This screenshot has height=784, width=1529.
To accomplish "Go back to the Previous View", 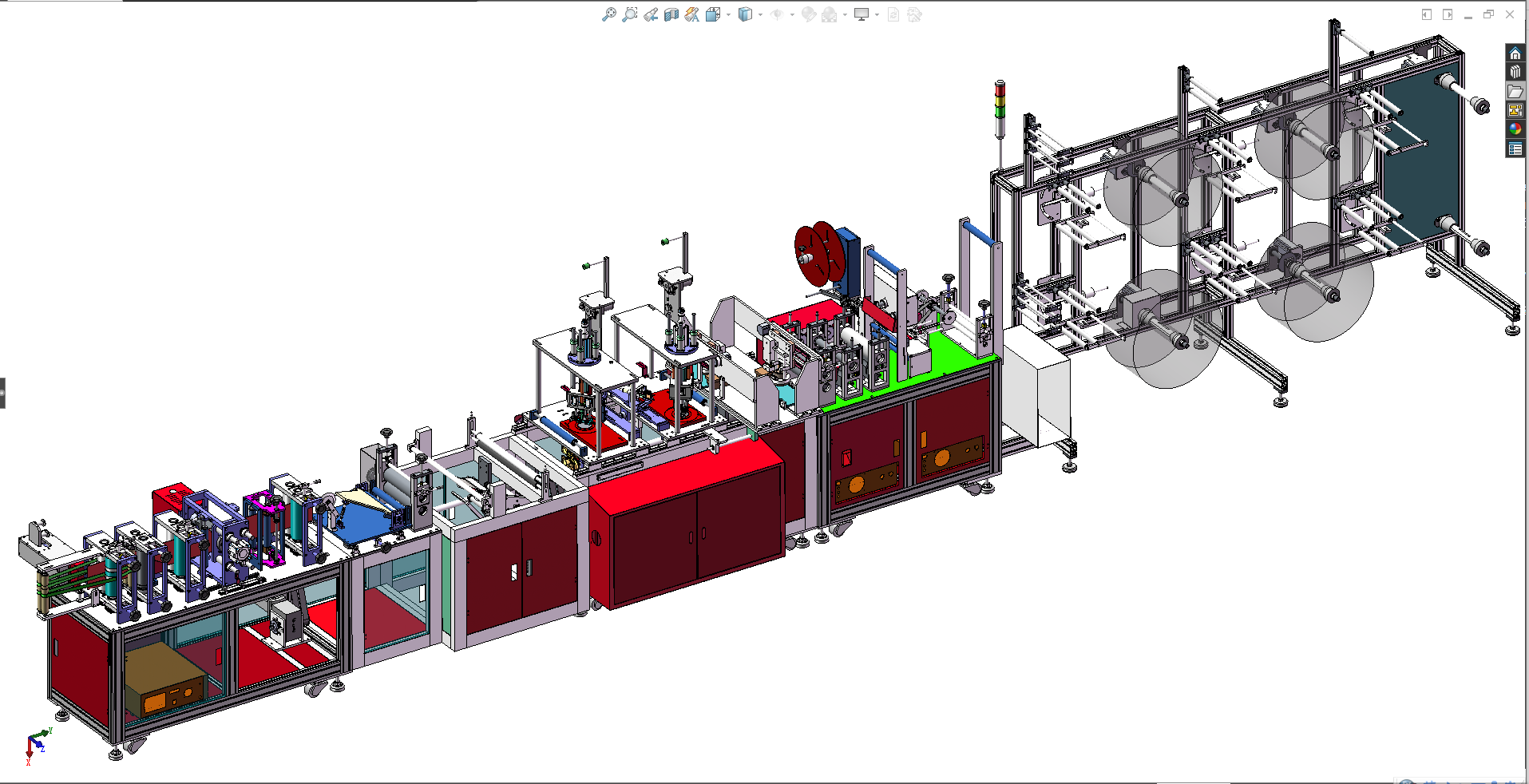I will pos(651,14).
